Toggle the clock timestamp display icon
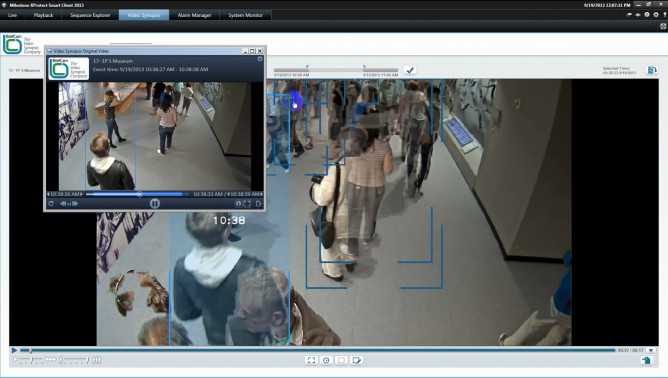Viewport: 668px width, 378px height. pos(326,361)
